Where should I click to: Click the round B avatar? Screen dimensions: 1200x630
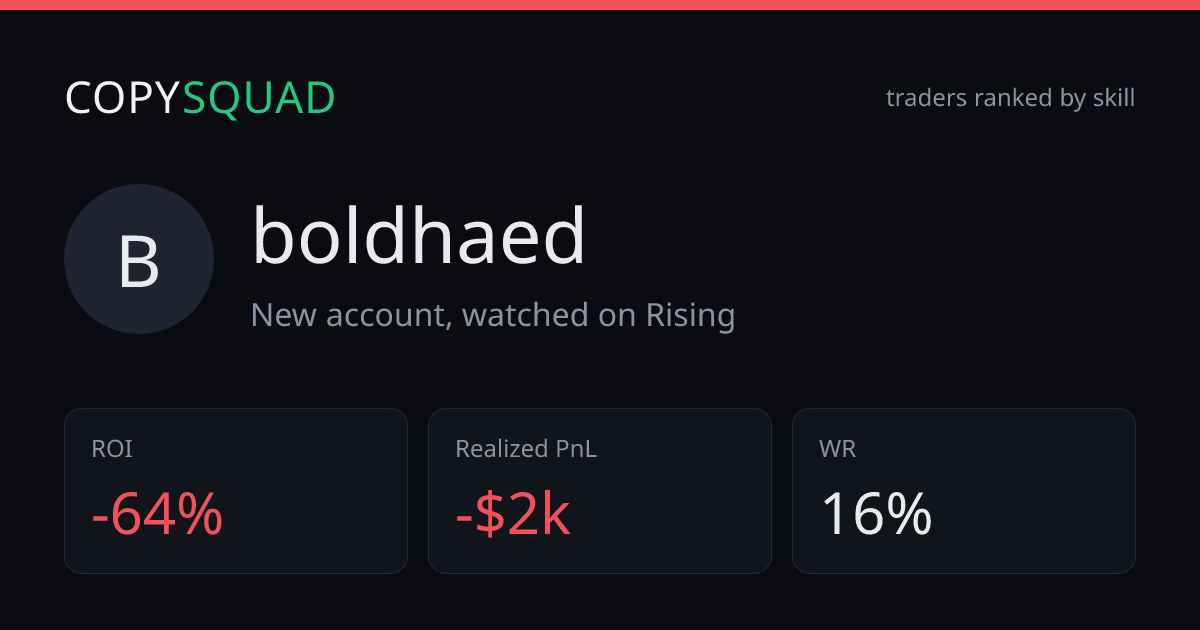coord(139,259)
